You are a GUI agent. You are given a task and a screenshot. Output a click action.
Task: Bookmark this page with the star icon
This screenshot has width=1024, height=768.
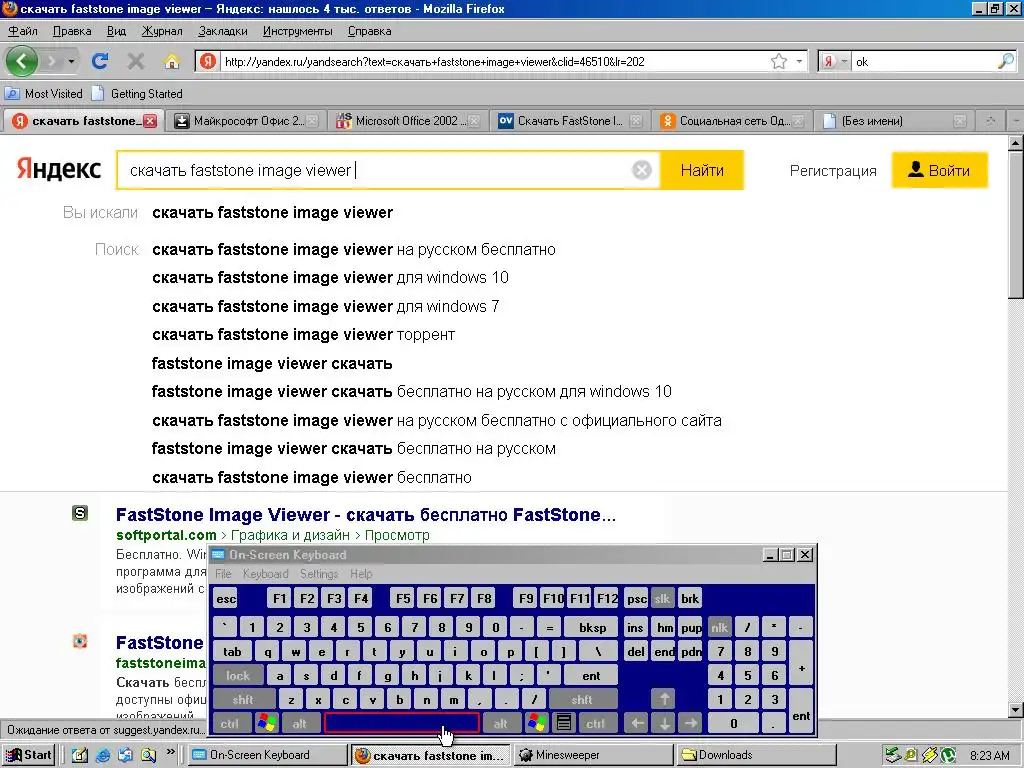click(x=778, y=61)
